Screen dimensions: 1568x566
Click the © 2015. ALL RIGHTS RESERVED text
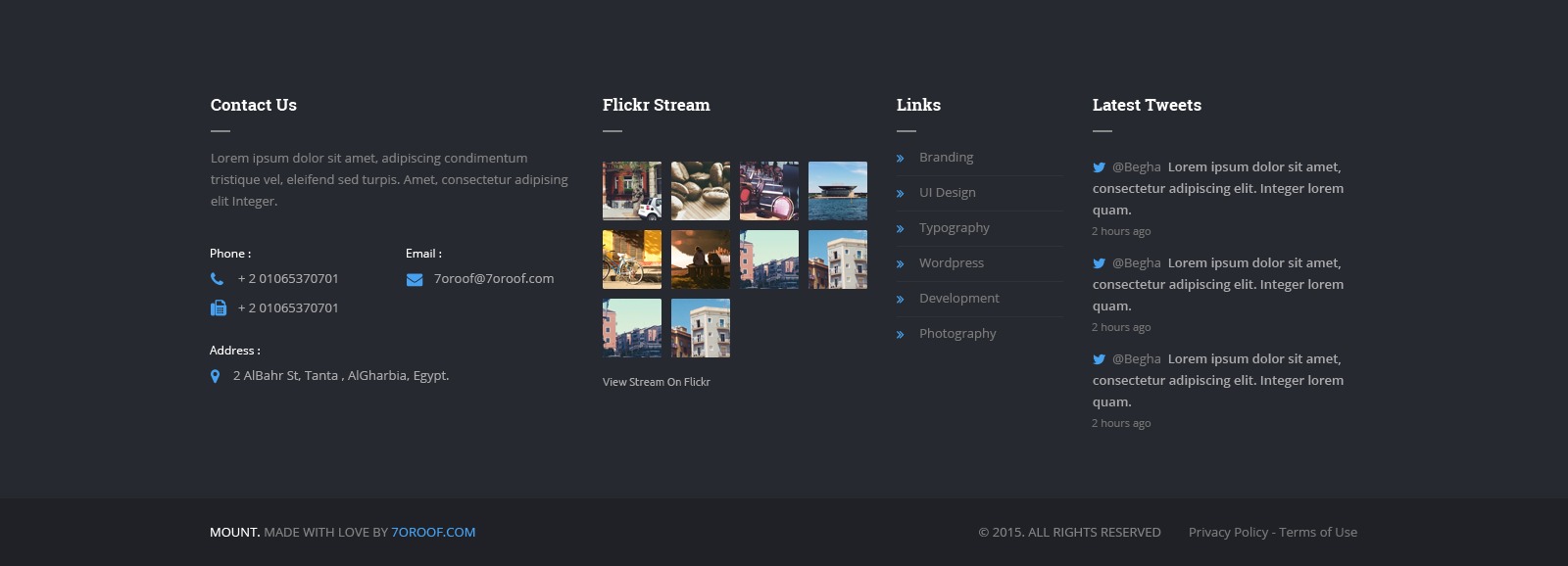pyautogui.click(x=1069, y=533)
